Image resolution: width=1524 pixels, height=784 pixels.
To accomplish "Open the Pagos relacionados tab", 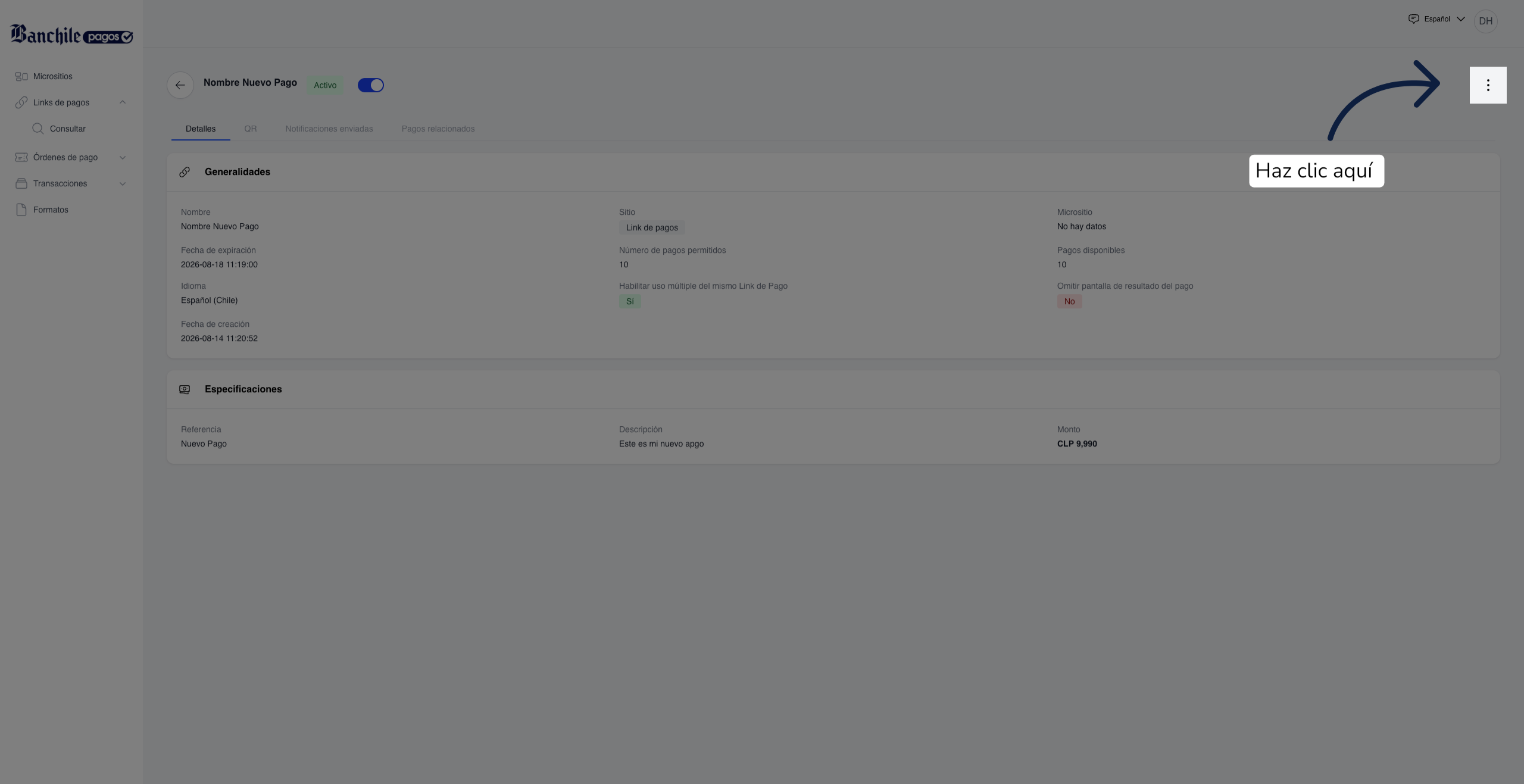I will pos(438,129).
